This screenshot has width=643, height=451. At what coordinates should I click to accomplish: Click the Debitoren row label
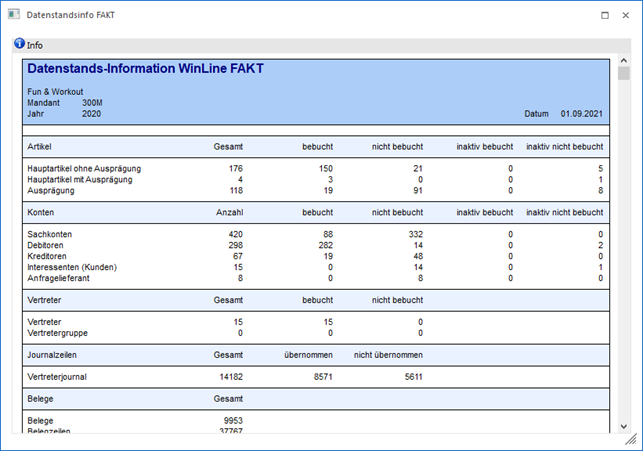47,245
